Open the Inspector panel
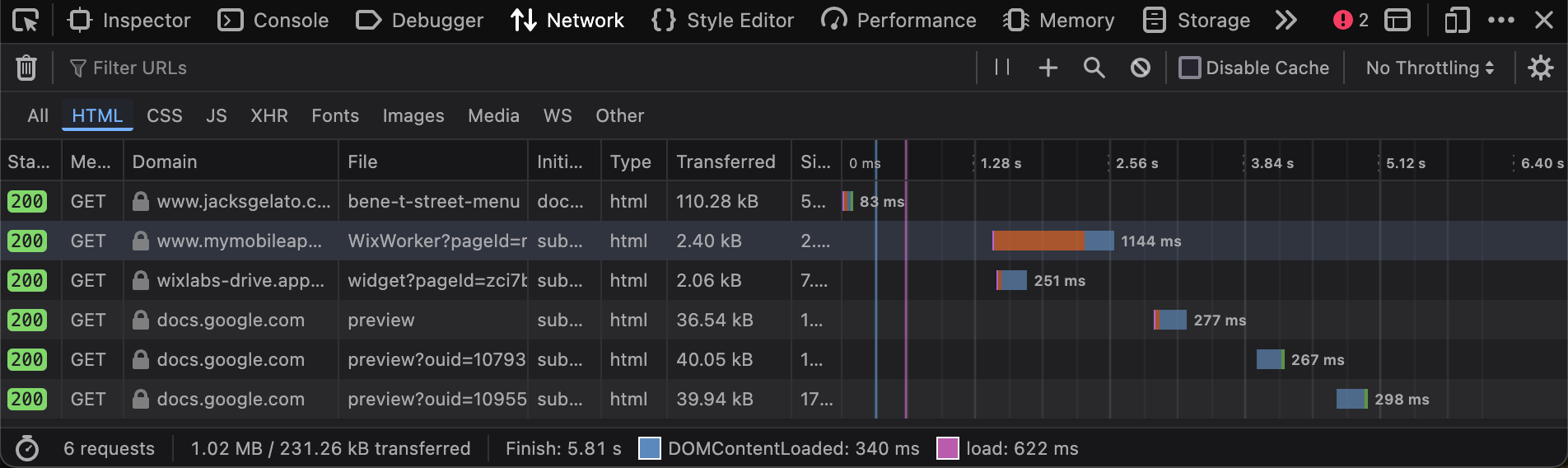Image resolution: width=1568 pixels, height=468 pixels. 128,20
